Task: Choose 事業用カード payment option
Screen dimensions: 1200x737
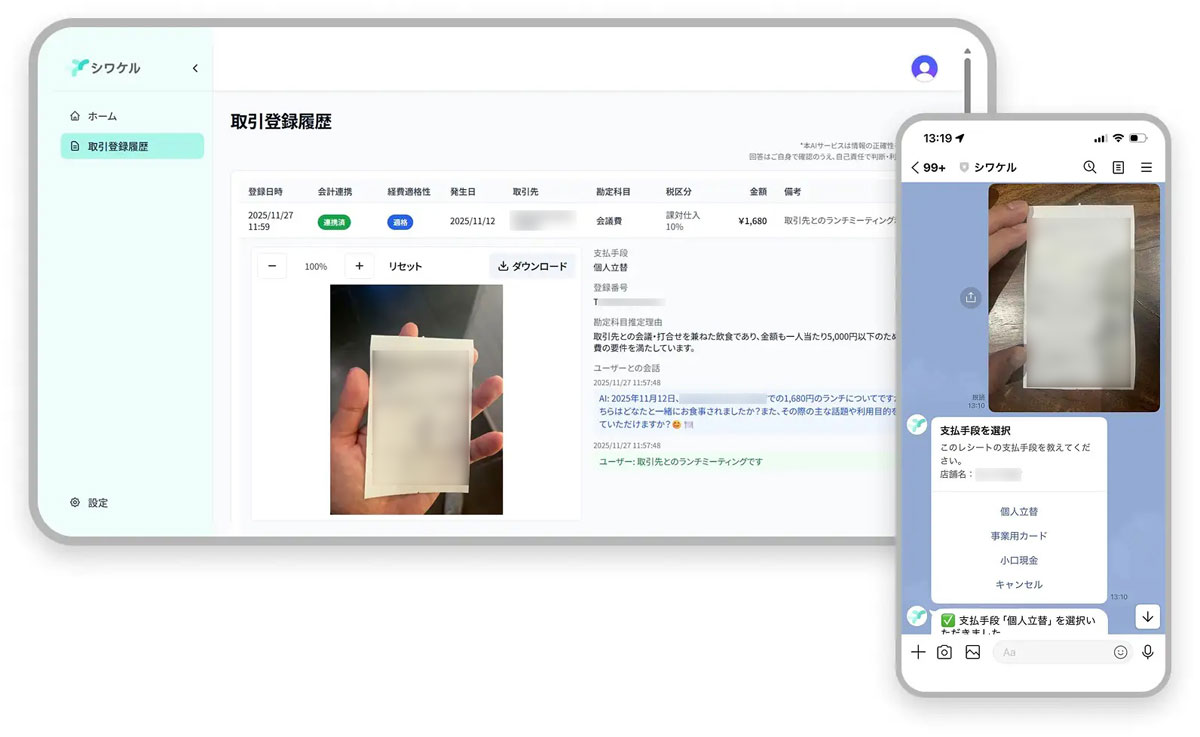Action: pos(1018,536)
